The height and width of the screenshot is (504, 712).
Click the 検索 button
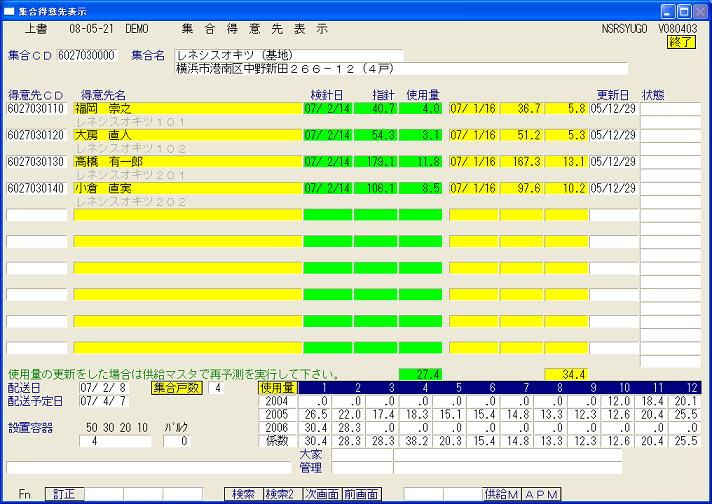[244, 494]
